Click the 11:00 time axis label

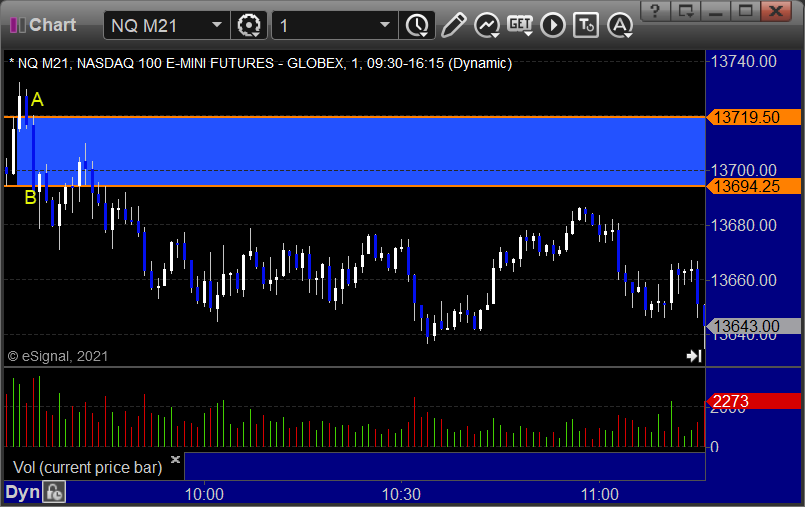600,494
